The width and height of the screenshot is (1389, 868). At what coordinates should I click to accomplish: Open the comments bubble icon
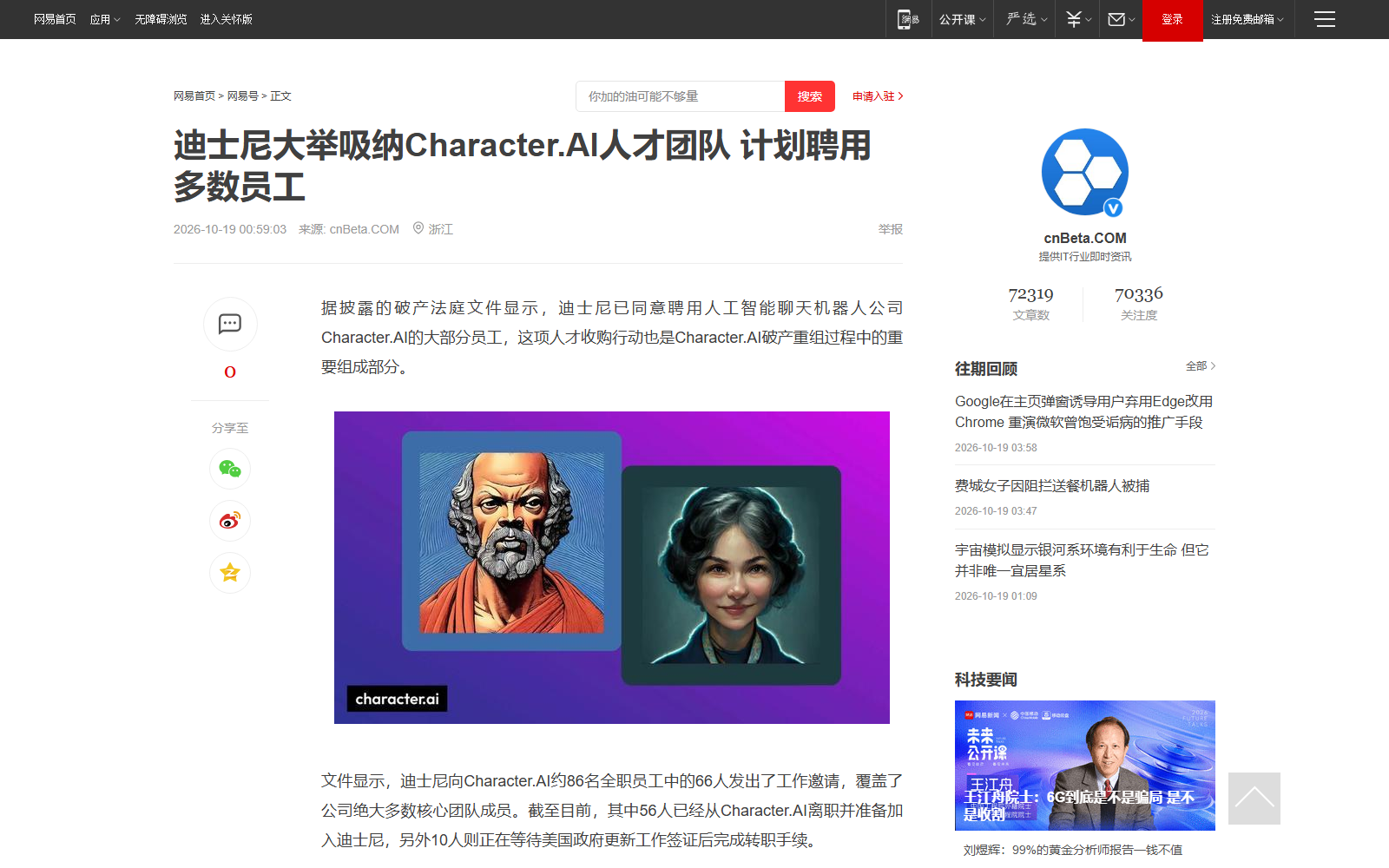click(x=230, y=324)
